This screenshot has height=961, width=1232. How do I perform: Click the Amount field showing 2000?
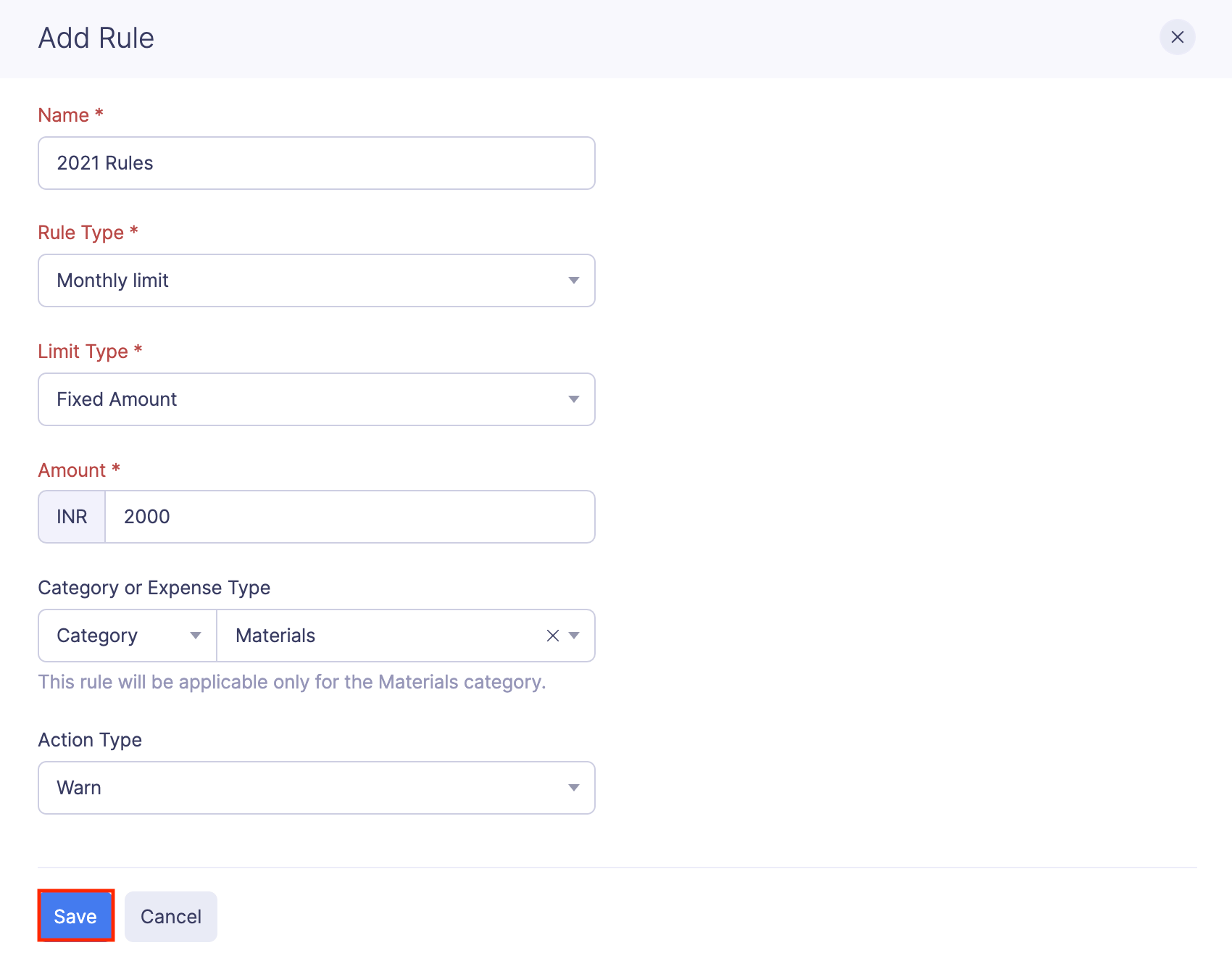coord(349,517)
